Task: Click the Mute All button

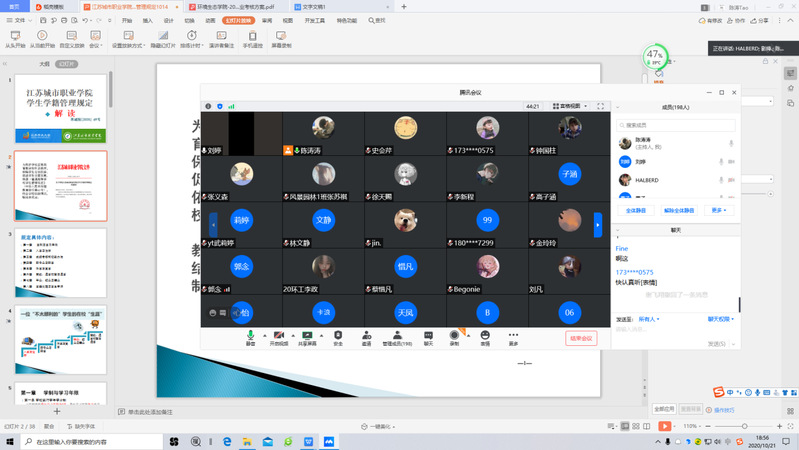Action: [641, 211]
